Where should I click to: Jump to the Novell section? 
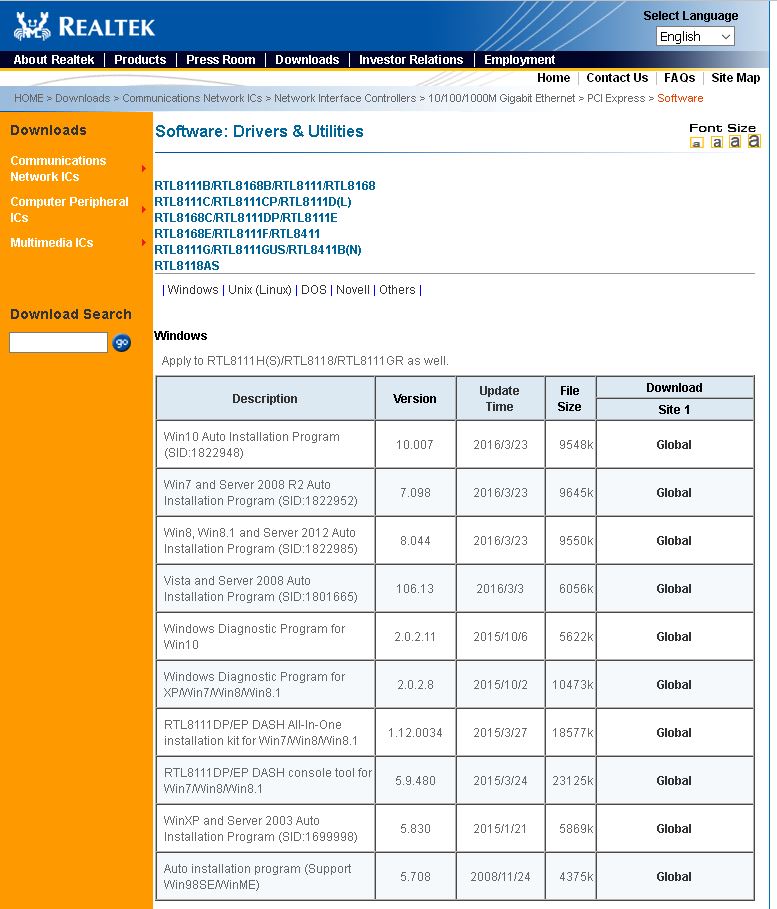click(353, 289)
